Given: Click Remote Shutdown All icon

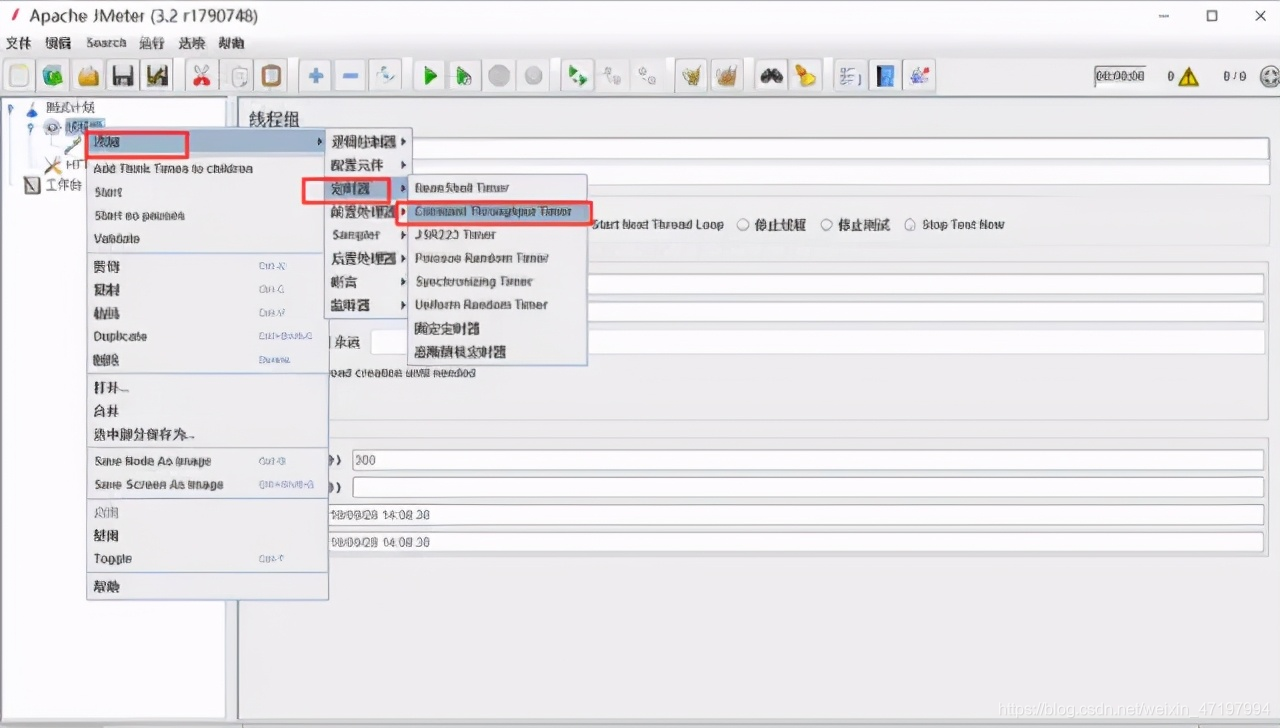Looking at the screenshot, I should point(647,75).
